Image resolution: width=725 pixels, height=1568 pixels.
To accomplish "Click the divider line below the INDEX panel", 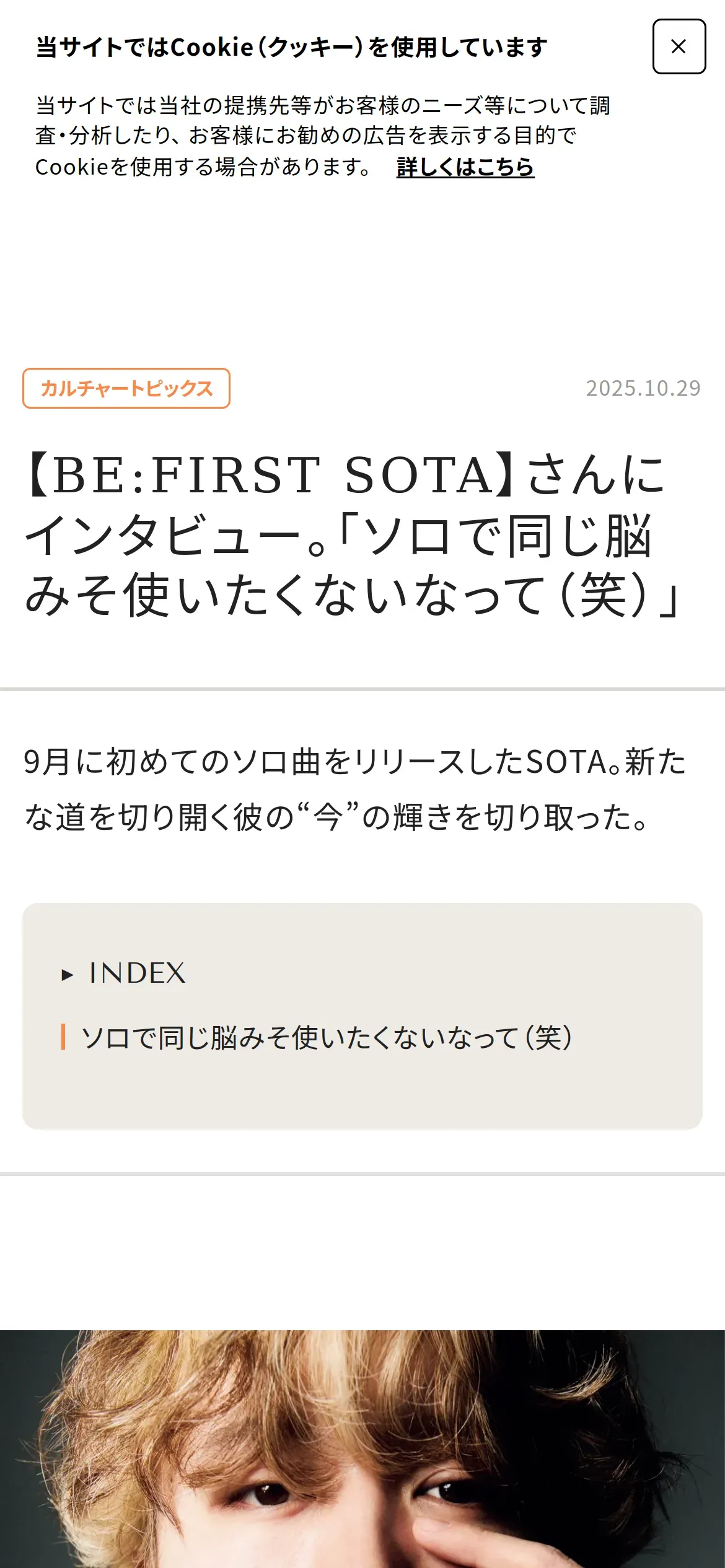I will (x=362, y=1174).
